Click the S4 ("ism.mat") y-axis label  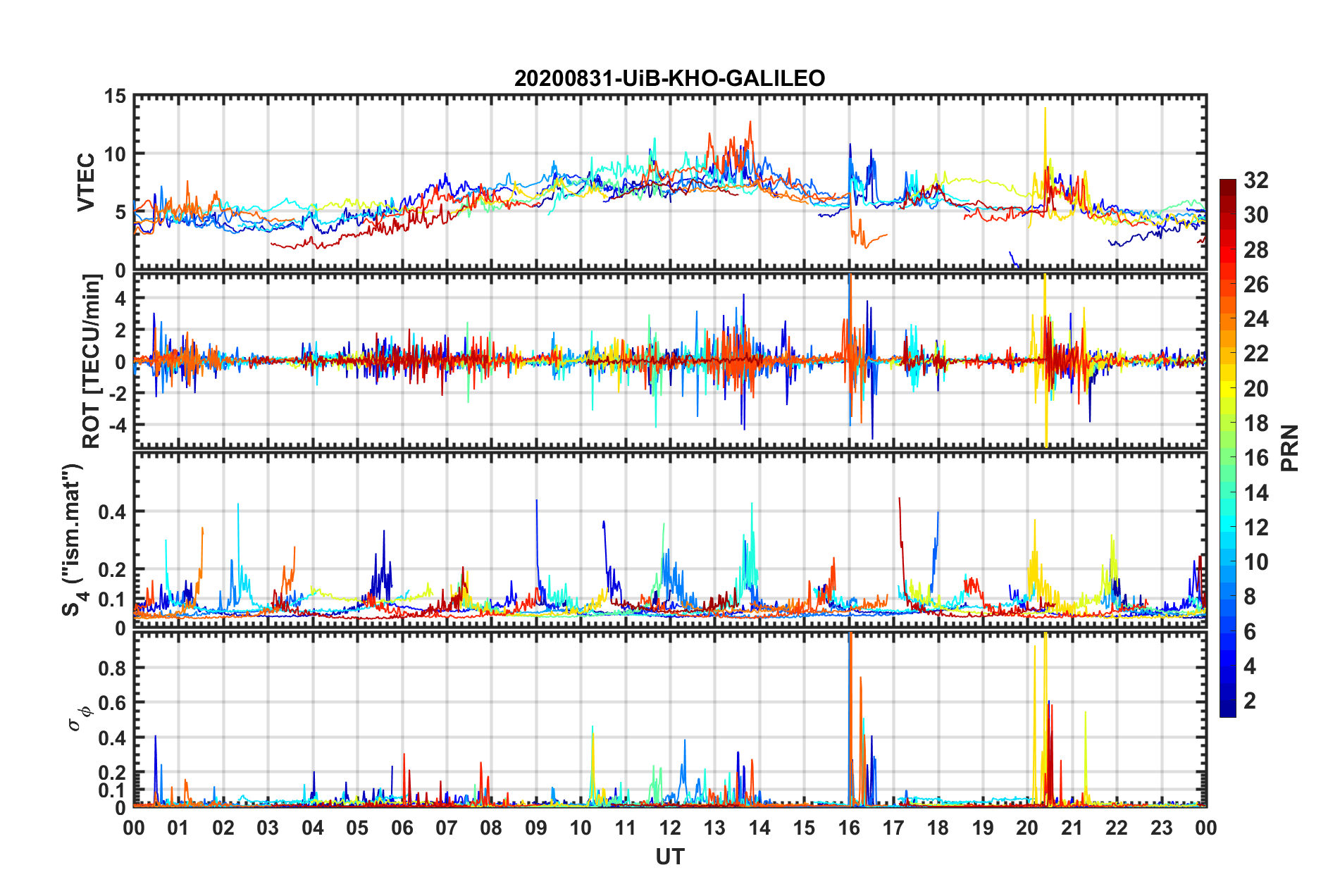click(73, 540)
